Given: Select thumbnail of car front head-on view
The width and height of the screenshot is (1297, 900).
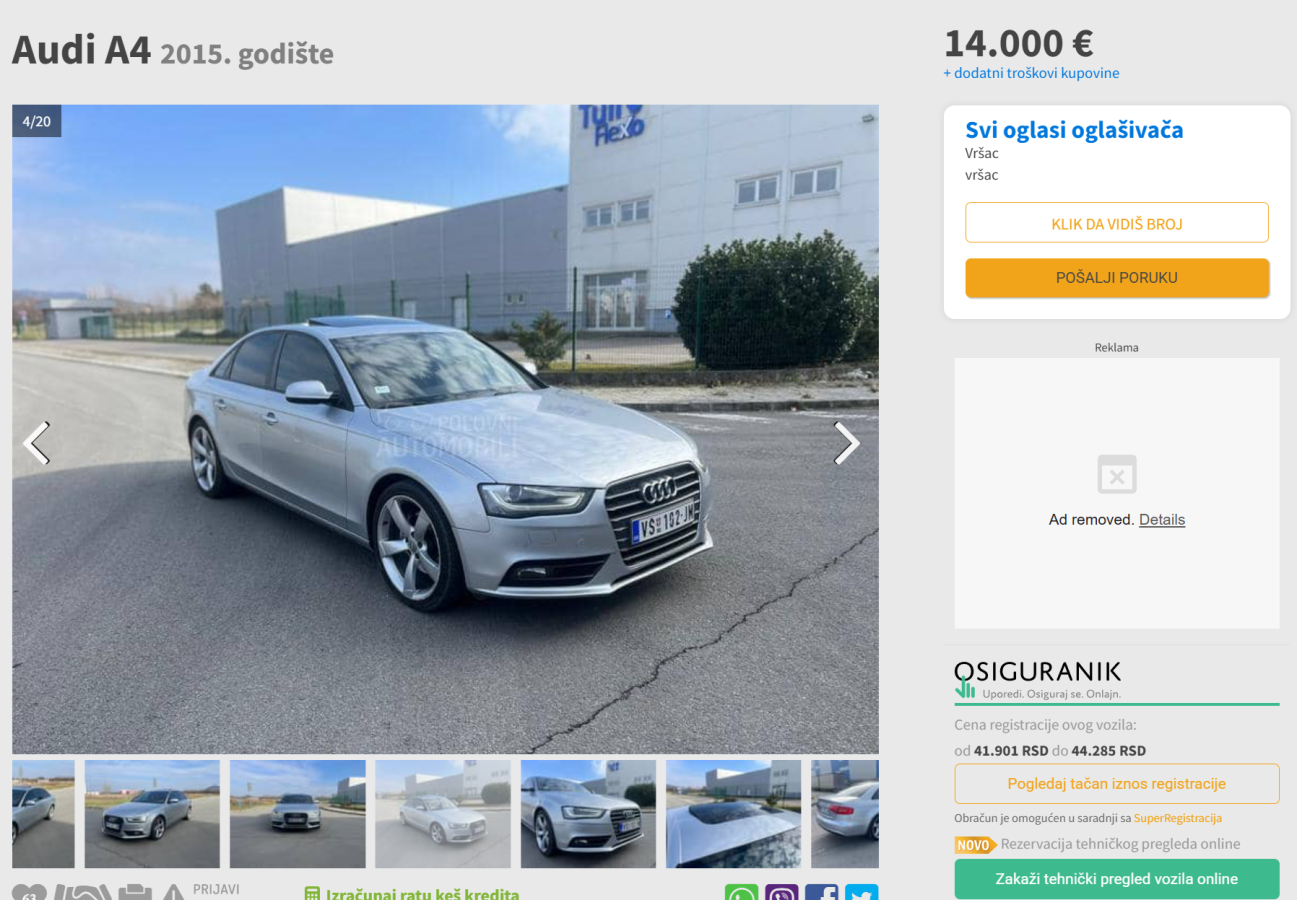Looking at the screenshot, I should click(297, 814).
